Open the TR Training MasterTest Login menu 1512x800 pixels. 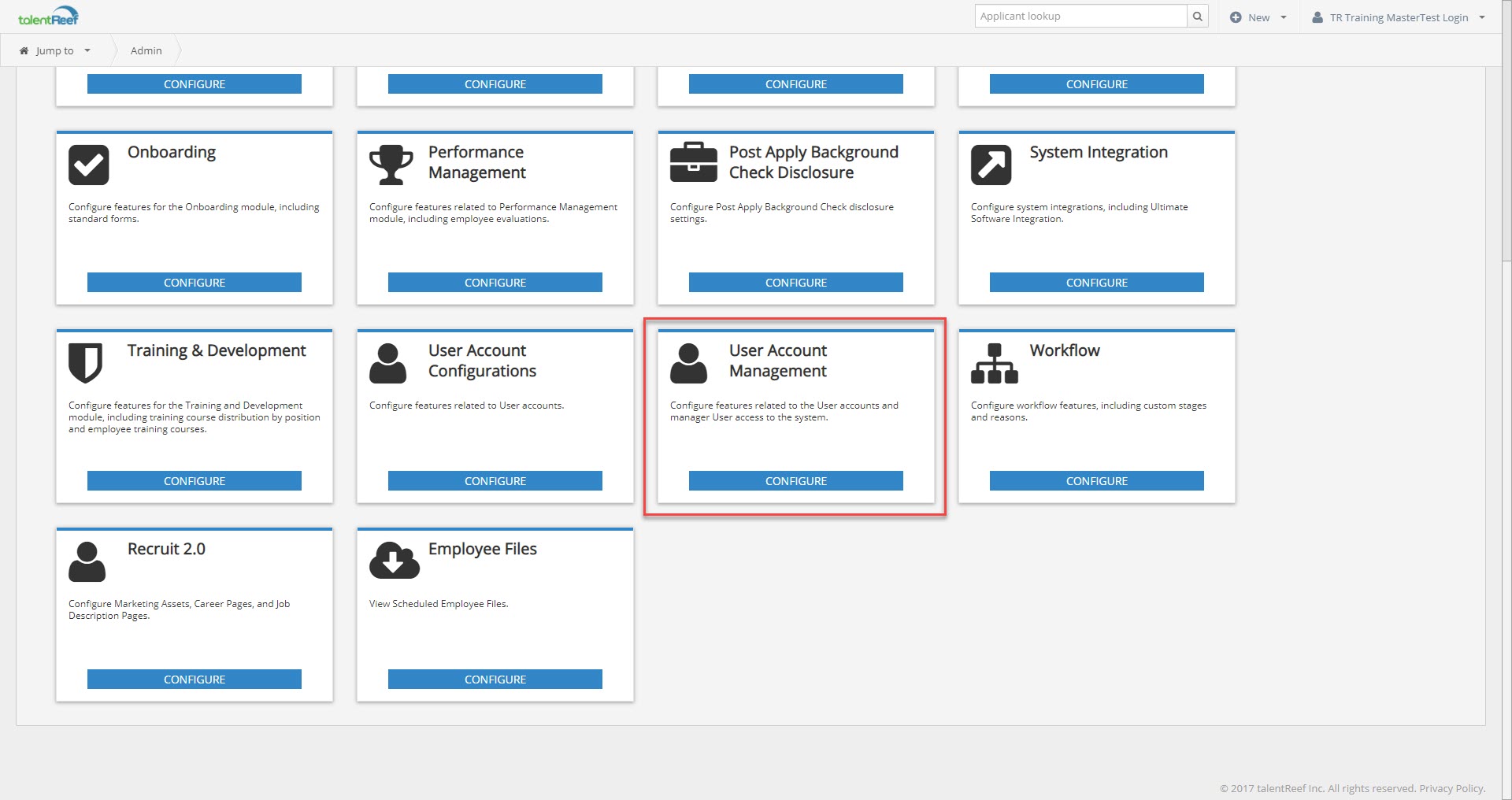point(1399,17)
